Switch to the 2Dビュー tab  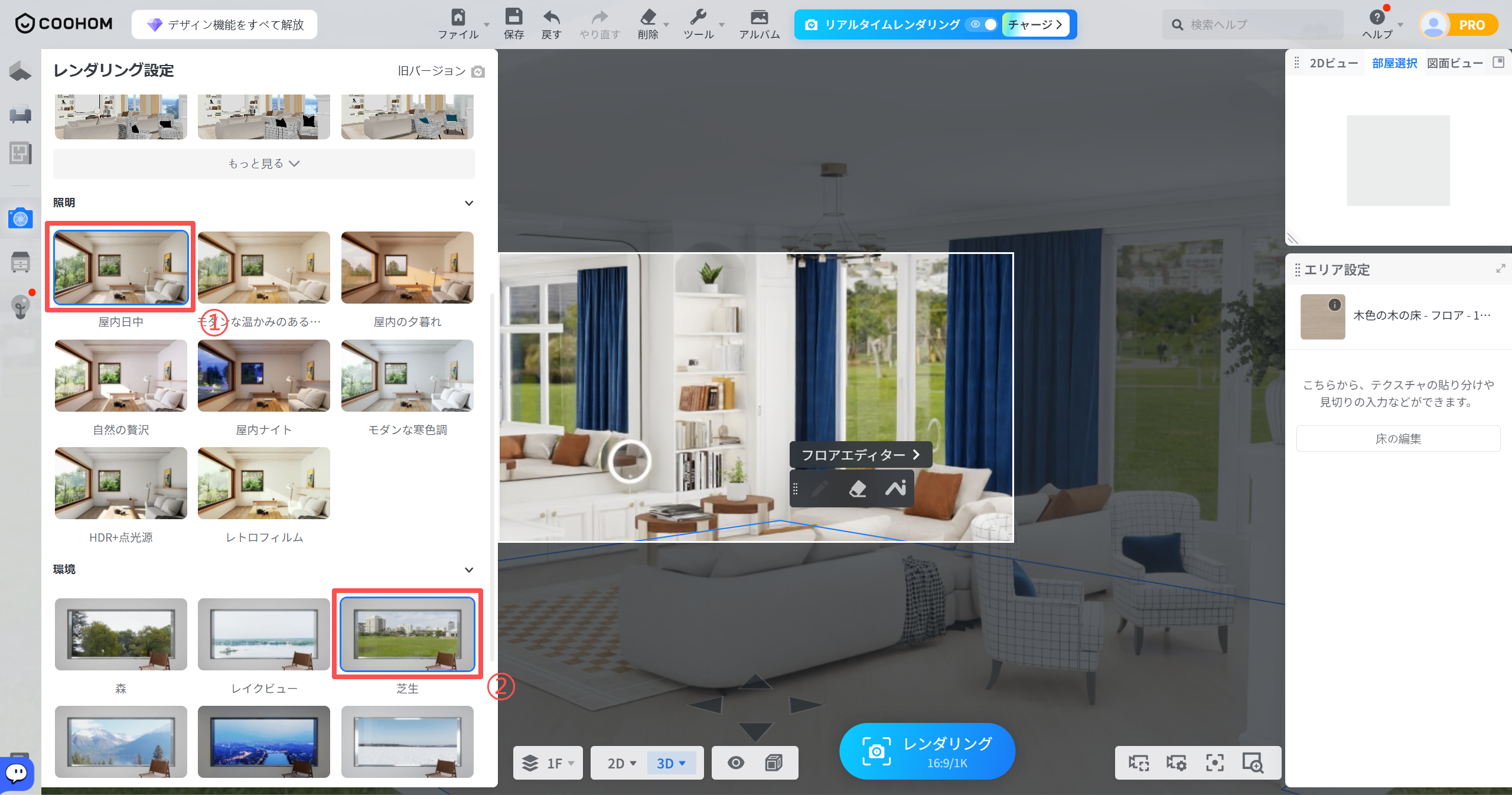click(x=1334, y=63)
